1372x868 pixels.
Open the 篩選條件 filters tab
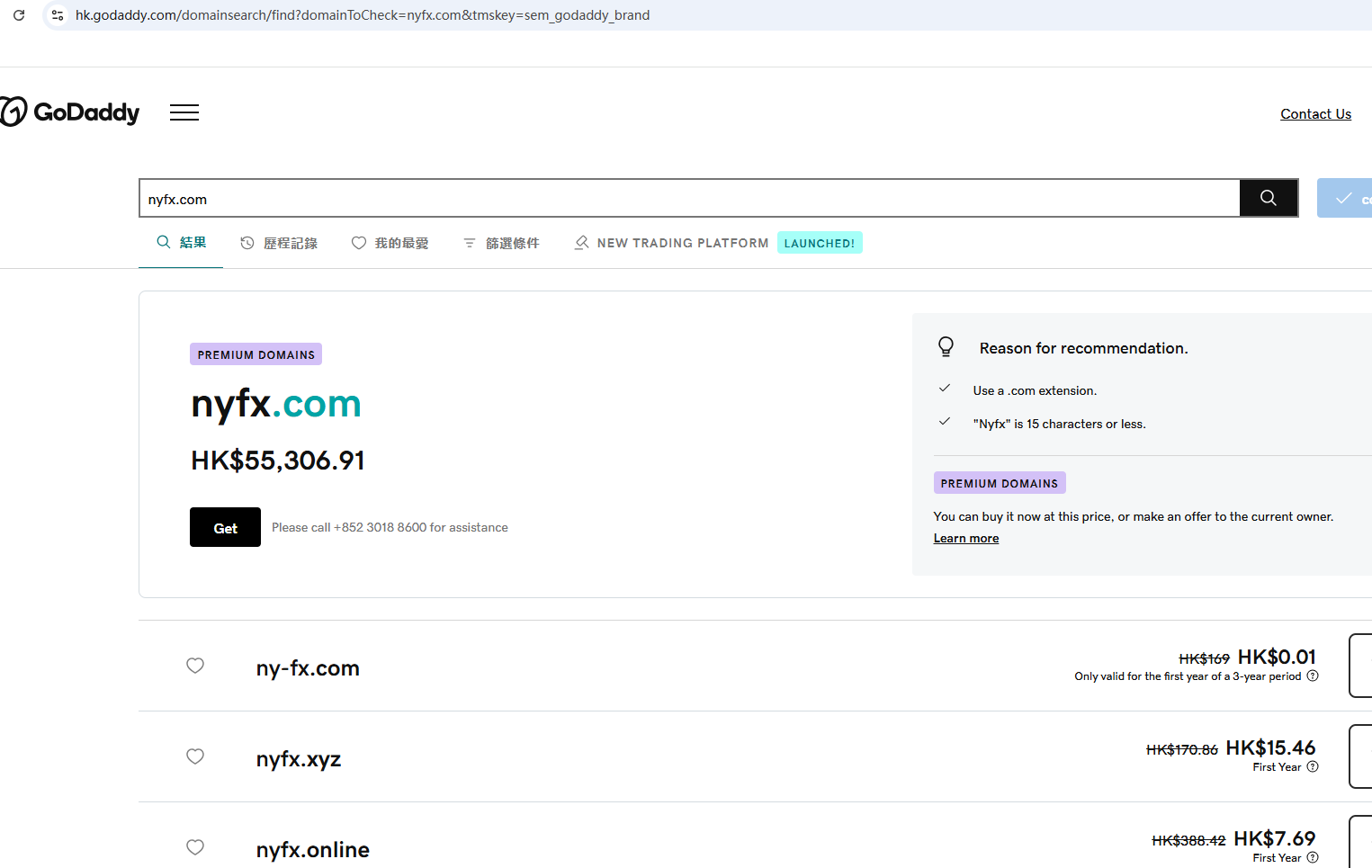click(501, 243)
